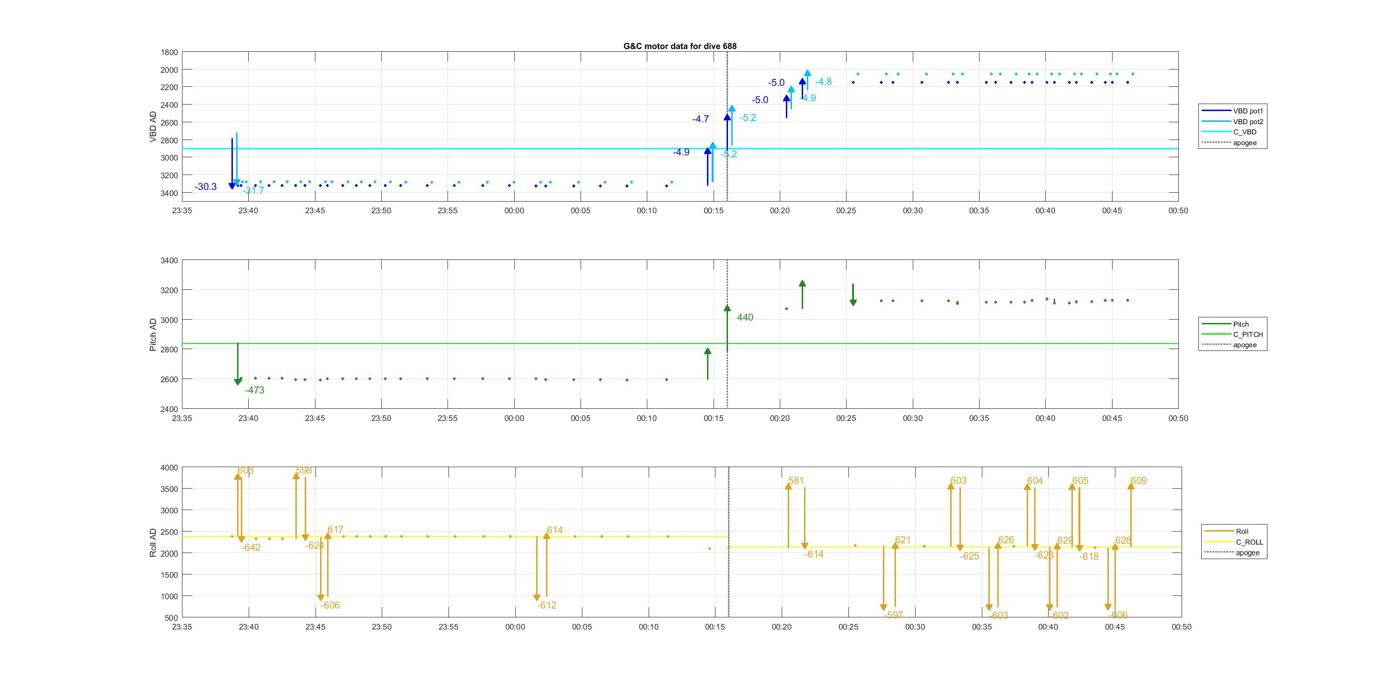Click "23:35" tick under the roll plot

pyautogui.click(x=182, y=627)
